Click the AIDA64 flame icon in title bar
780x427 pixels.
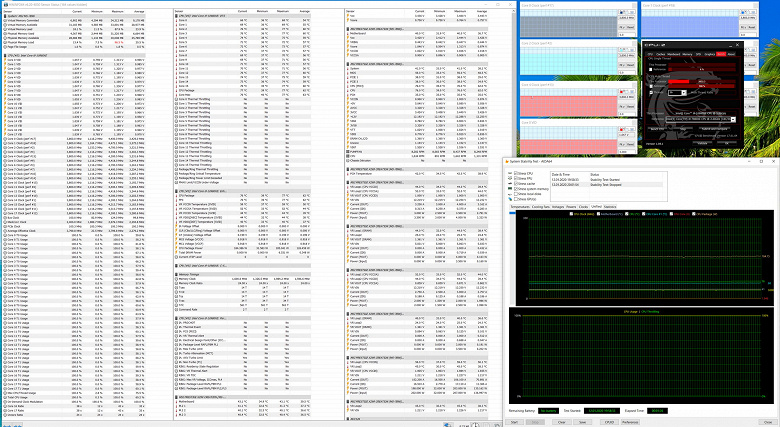506,160
